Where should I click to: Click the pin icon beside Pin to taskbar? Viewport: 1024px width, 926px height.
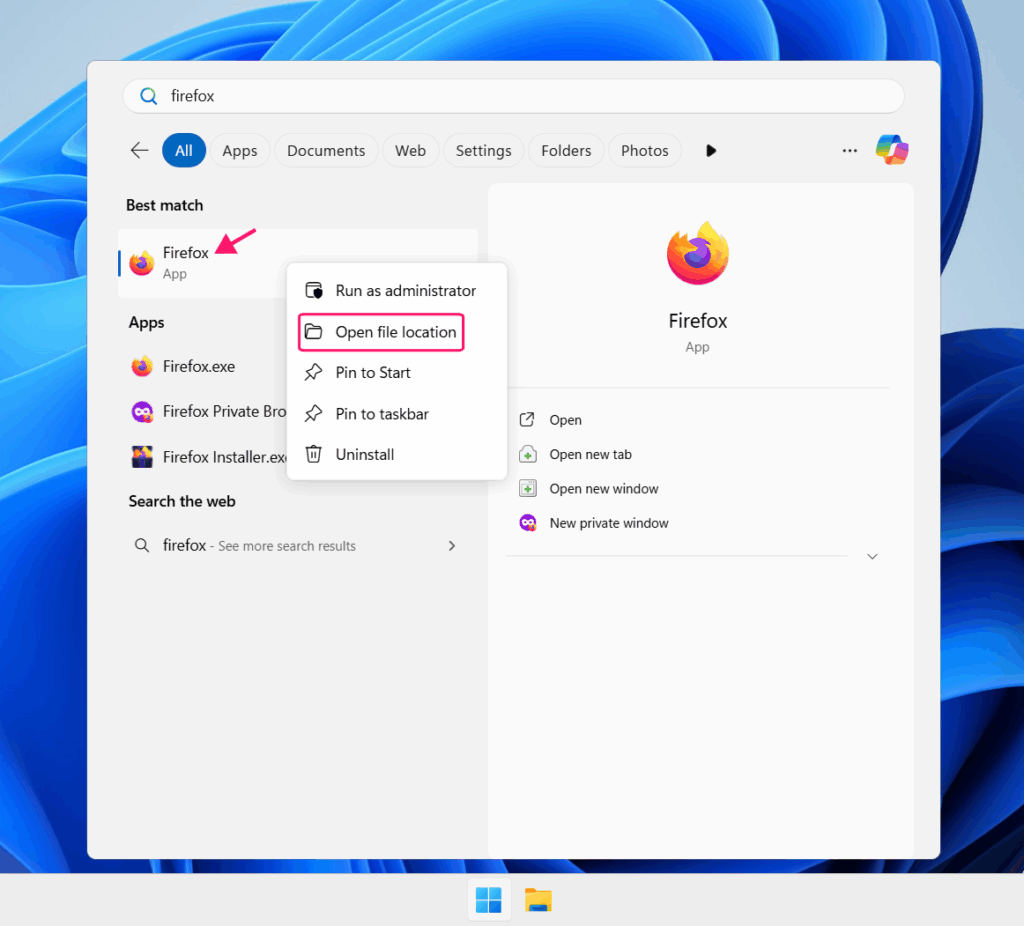pyautogui.click(x=313, y=413)
